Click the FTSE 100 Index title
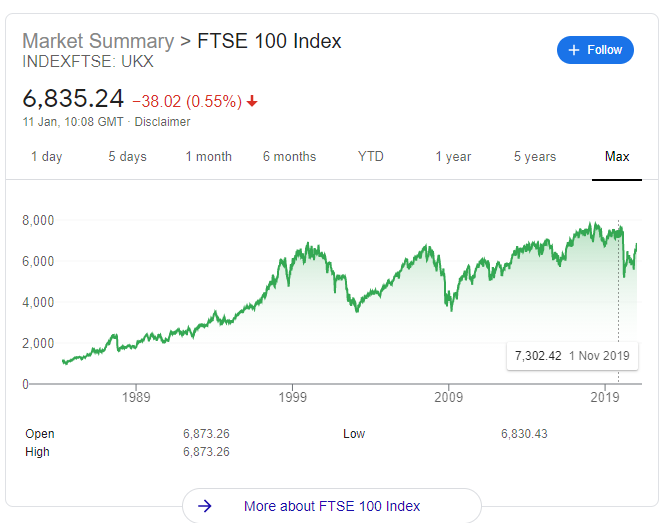This screenshot has width=666, height=523. (269, 41)
